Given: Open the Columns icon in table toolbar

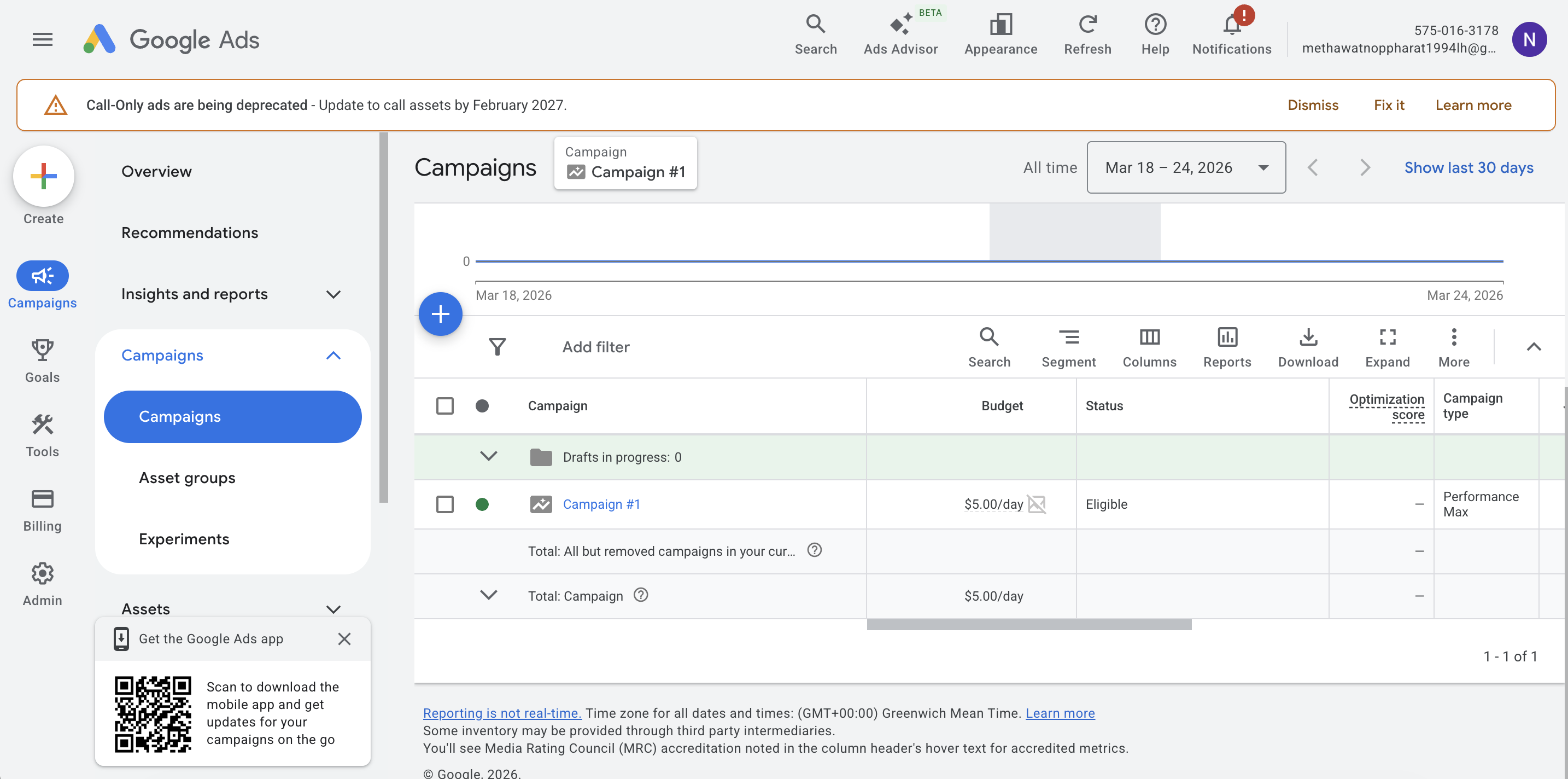Looking at the screenshot, I should (1149, 337).
